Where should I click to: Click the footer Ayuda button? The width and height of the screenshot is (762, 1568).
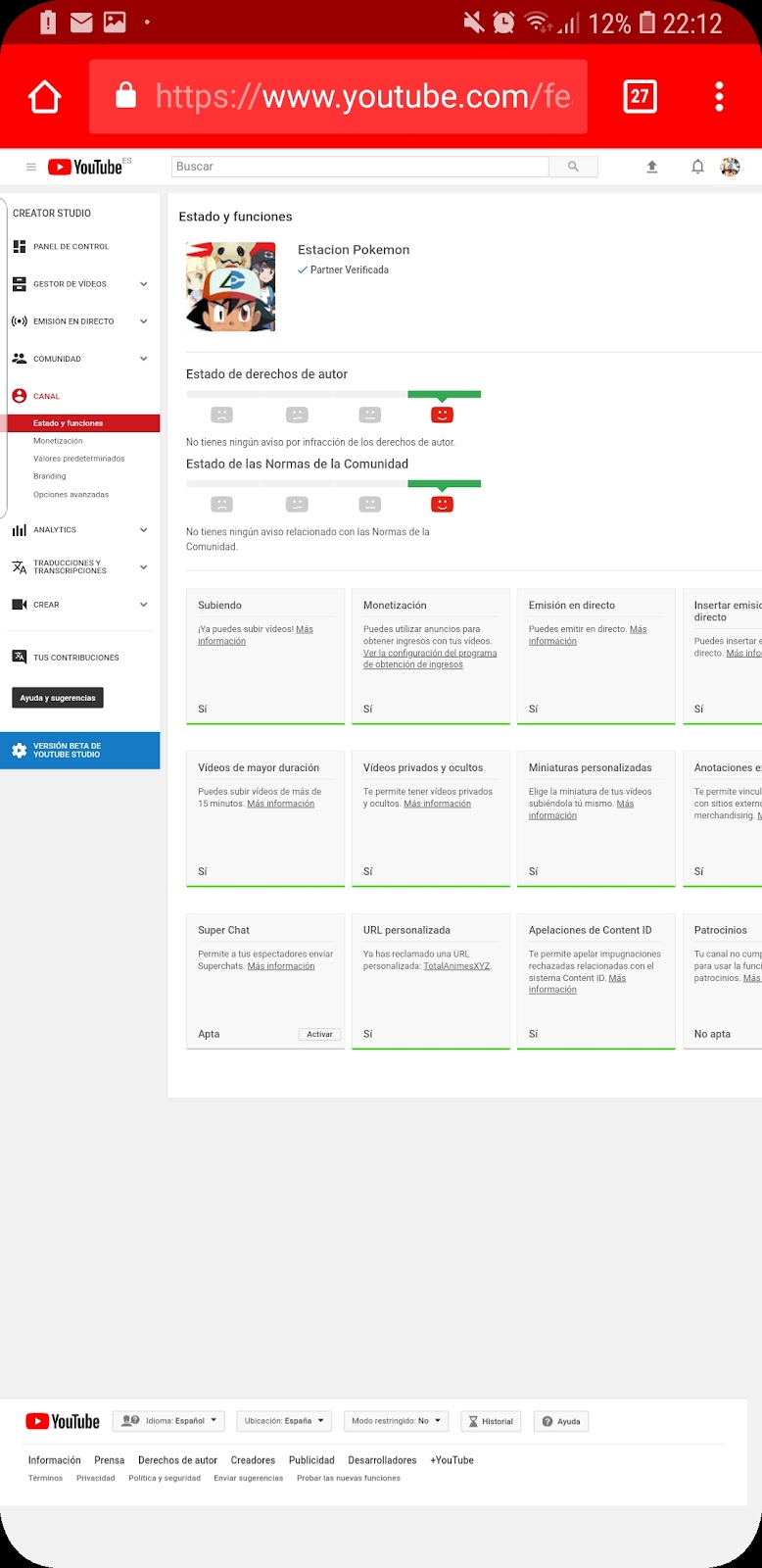click(x=562, y=1421)
